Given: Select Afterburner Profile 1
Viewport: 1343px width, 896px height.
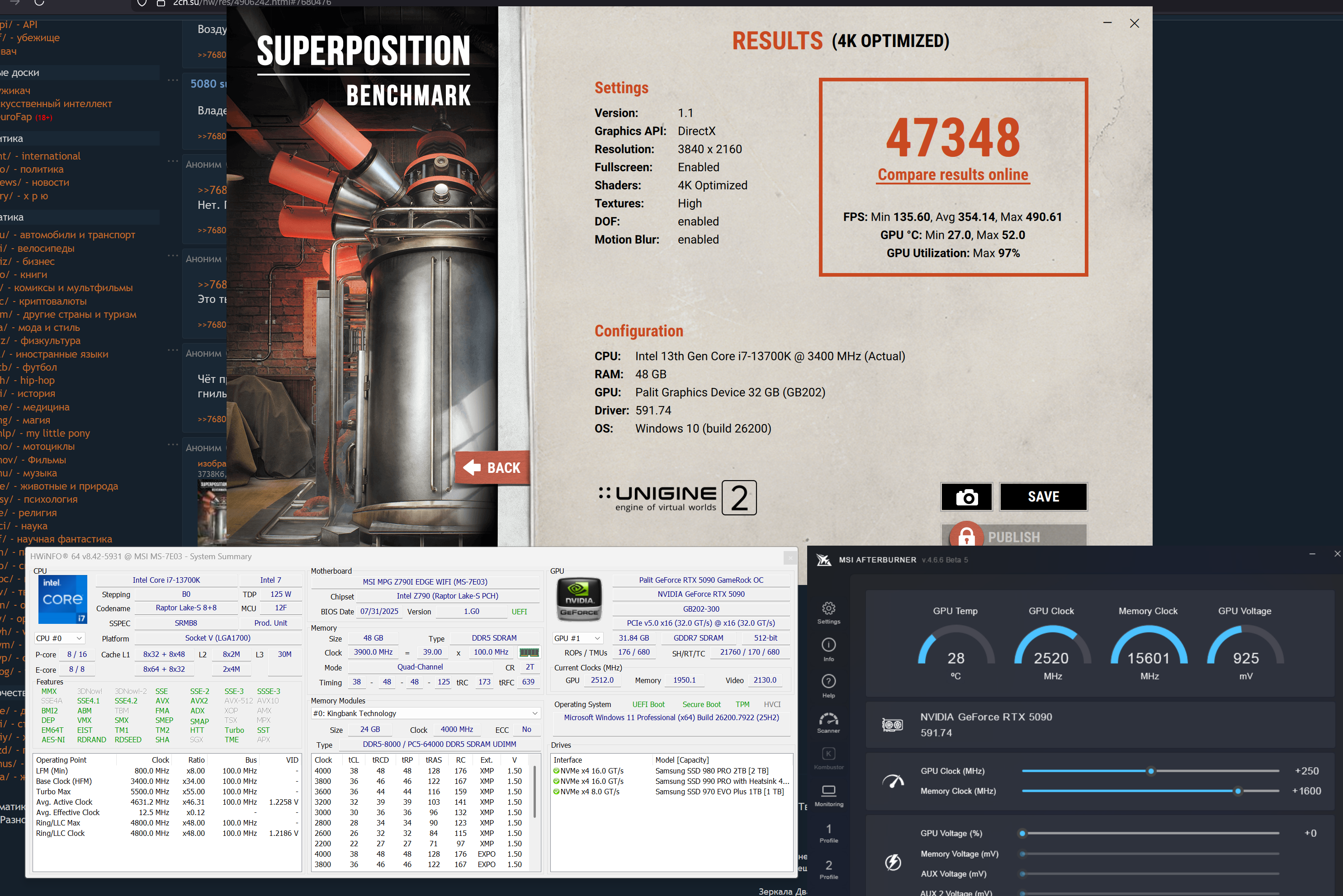Looking at the screenshot, I should (x=828, y=831).
